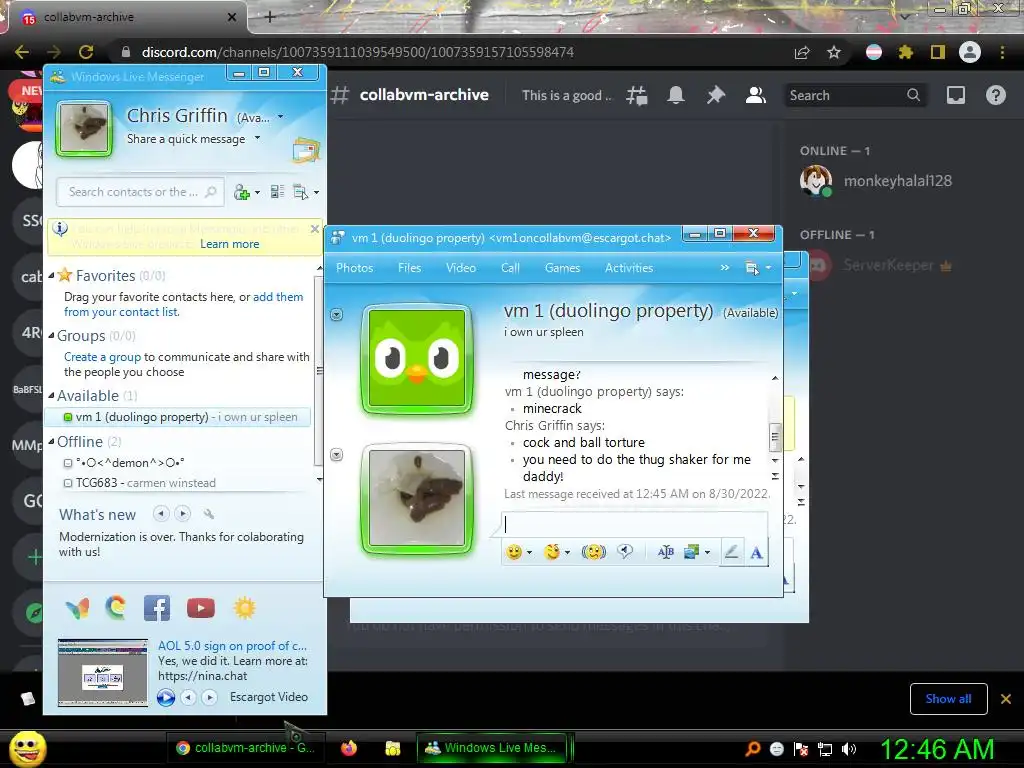1024x768 pixels.
Task: Open a new browser tab
Action: coord(270,17)
